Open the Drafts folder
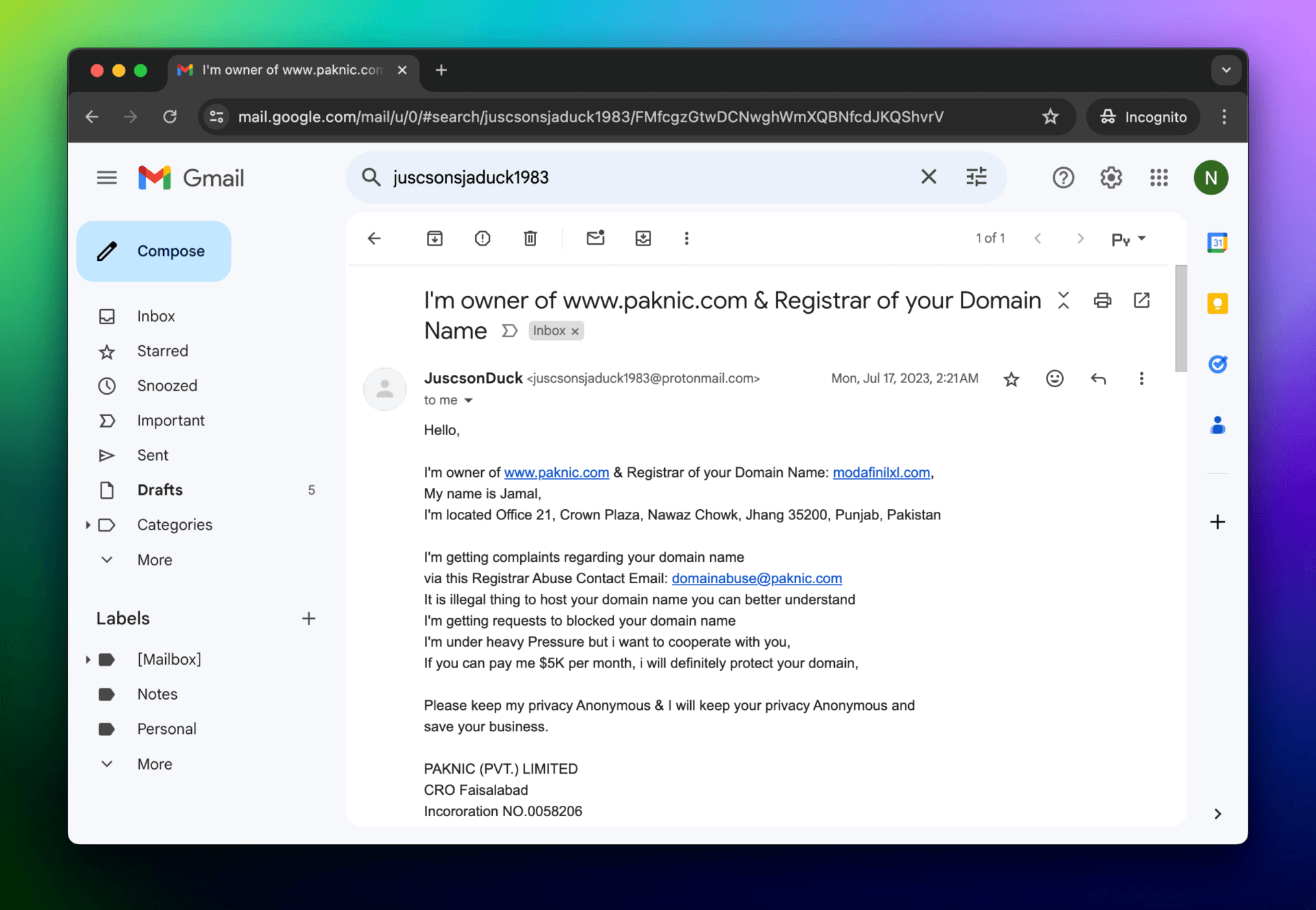This screenshot has width=1316, height=910. 160,490
